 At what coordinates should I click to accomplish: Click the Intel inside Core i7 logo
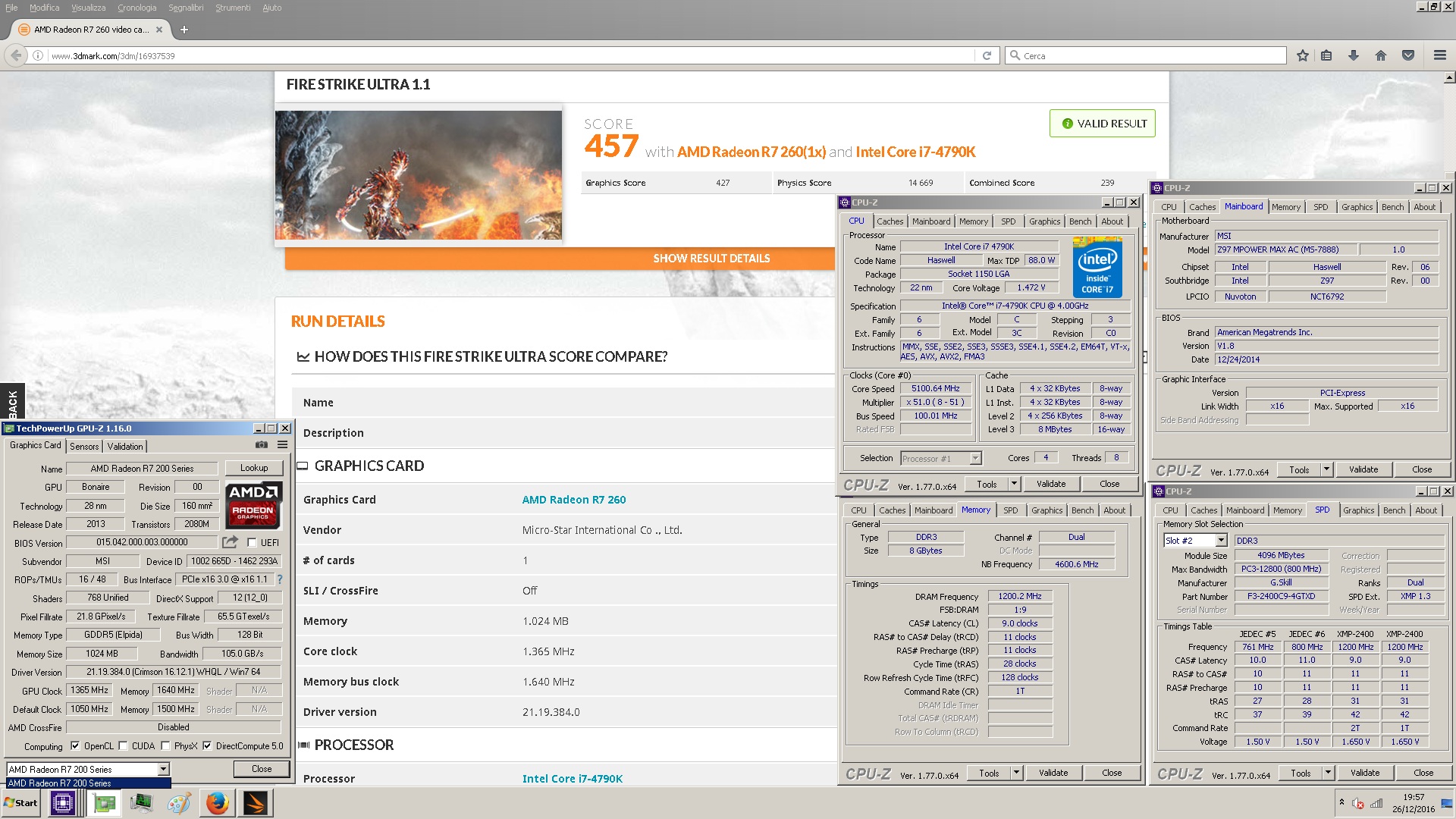click(1097, 267)
